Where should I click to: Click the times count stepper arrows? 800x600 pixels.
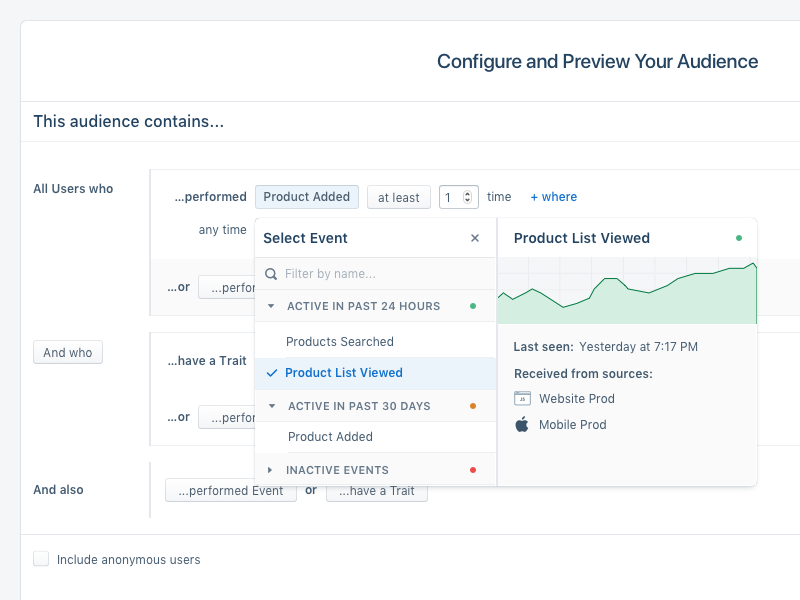click(x=470, y=197)
